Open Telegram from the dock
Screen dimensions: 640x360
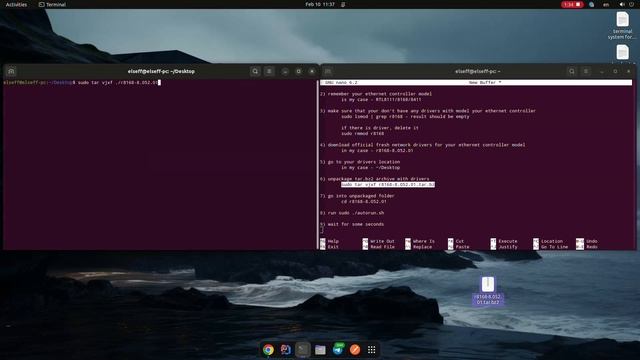tap(338, 349)
